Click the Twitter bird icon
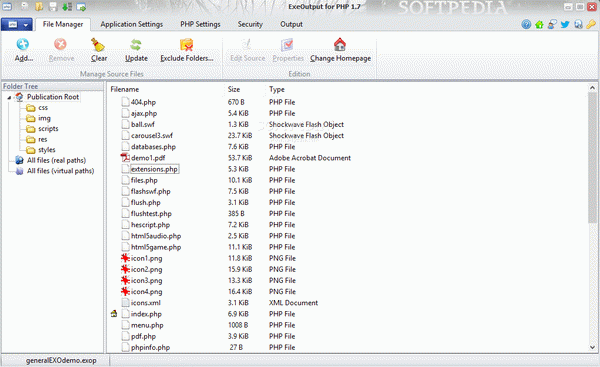Image resolution: width=600 pixels, height=367 pixels. tap(565, 25)
